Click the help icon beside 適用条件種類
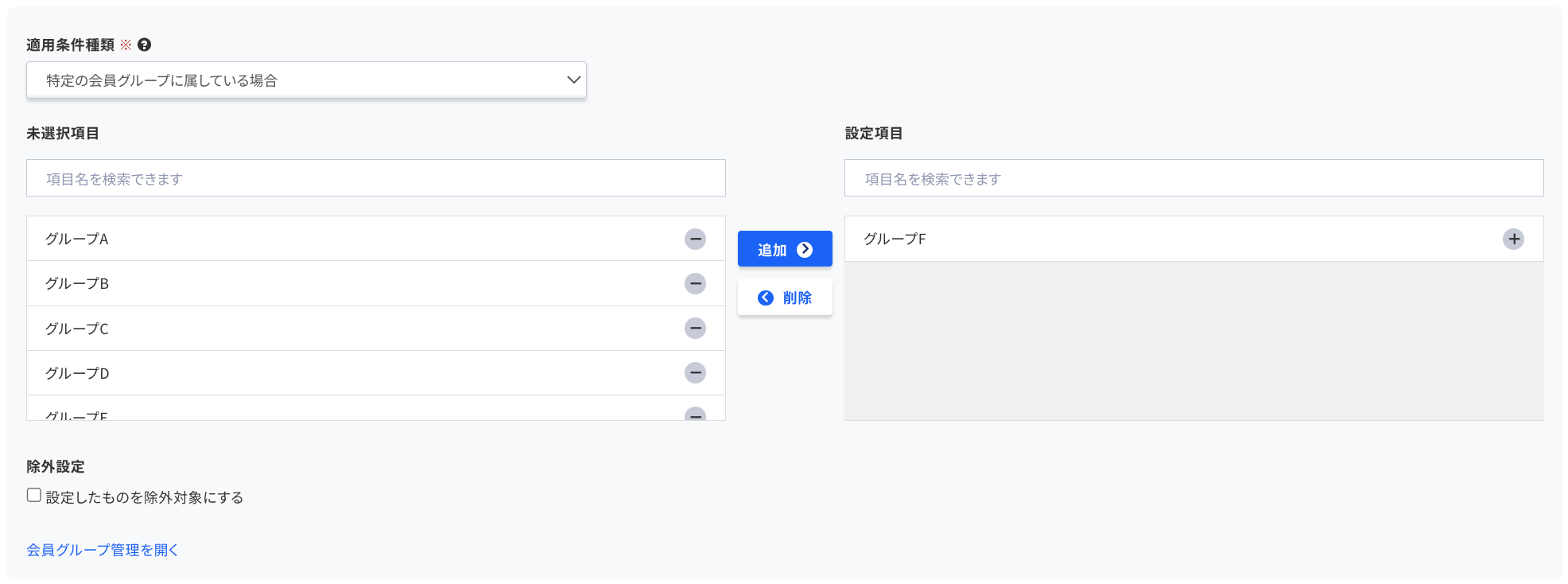 point(144,45)
